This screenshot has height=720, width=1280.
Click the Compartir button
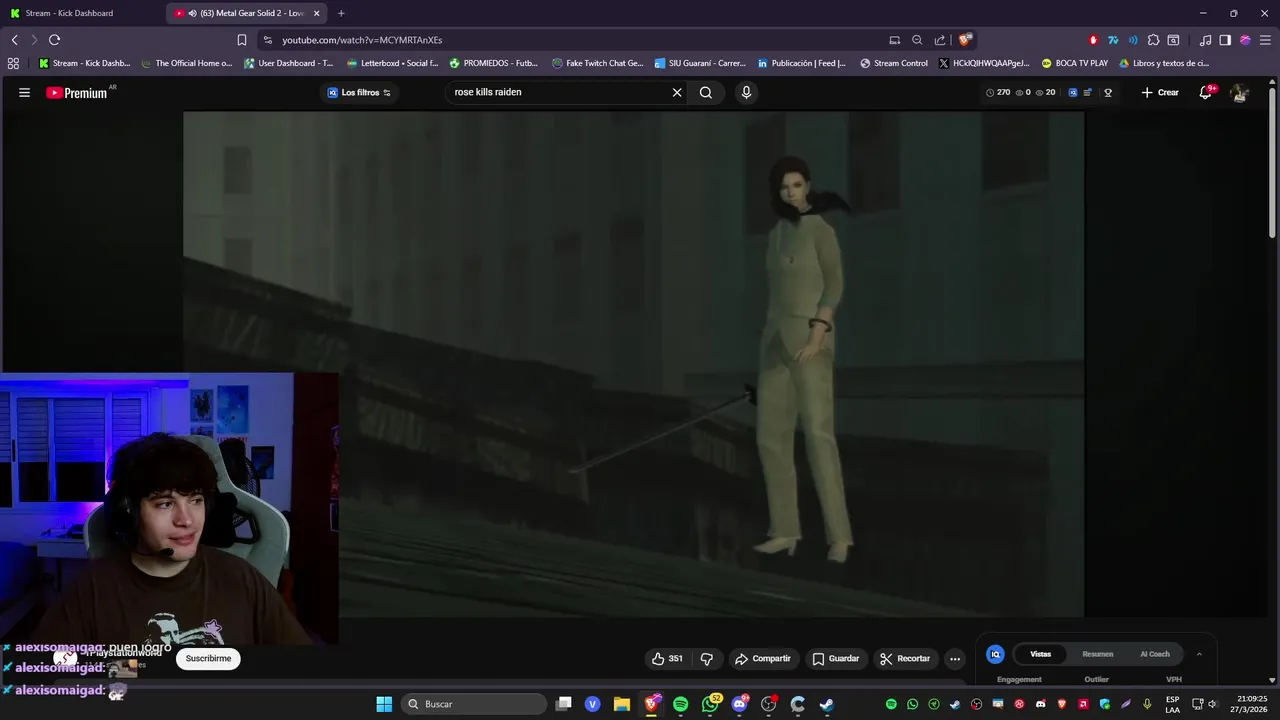(x=762, y=658)
